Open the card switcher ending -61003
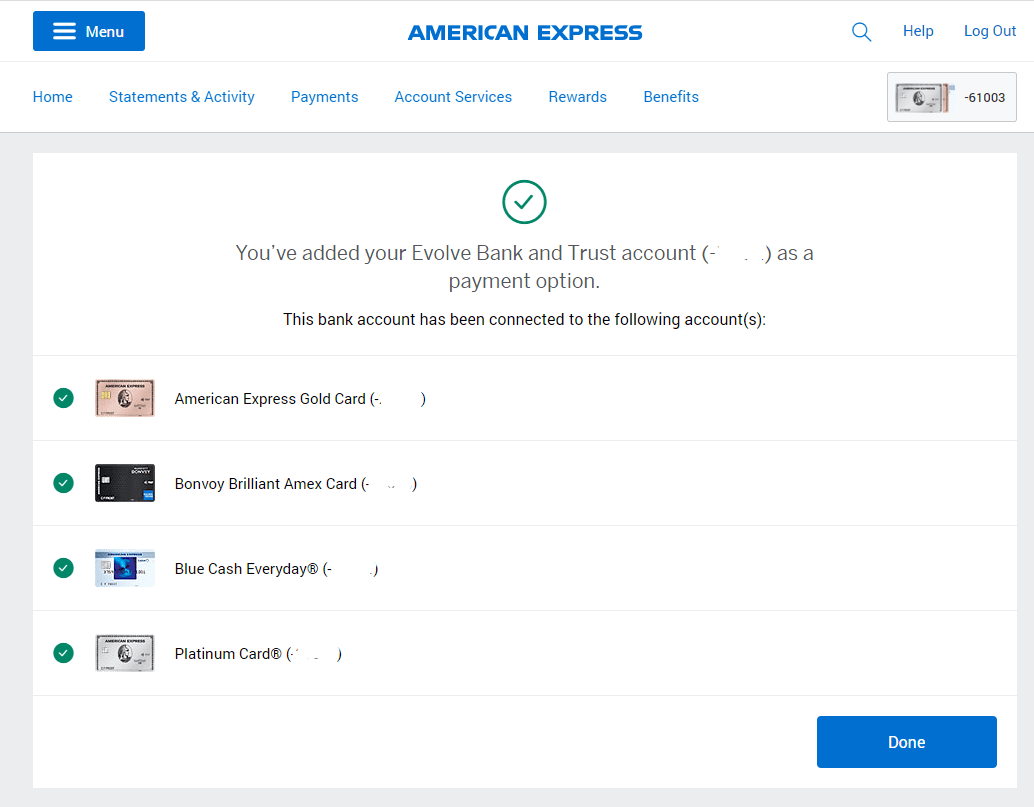This screenshot has width=1034, height=807. (952, 97)
